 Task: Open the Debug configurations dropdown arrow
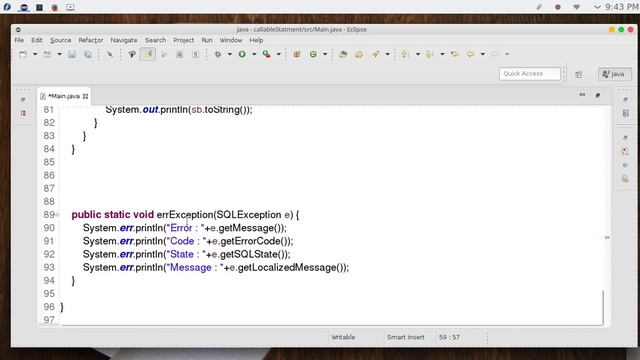click(229, 54)
